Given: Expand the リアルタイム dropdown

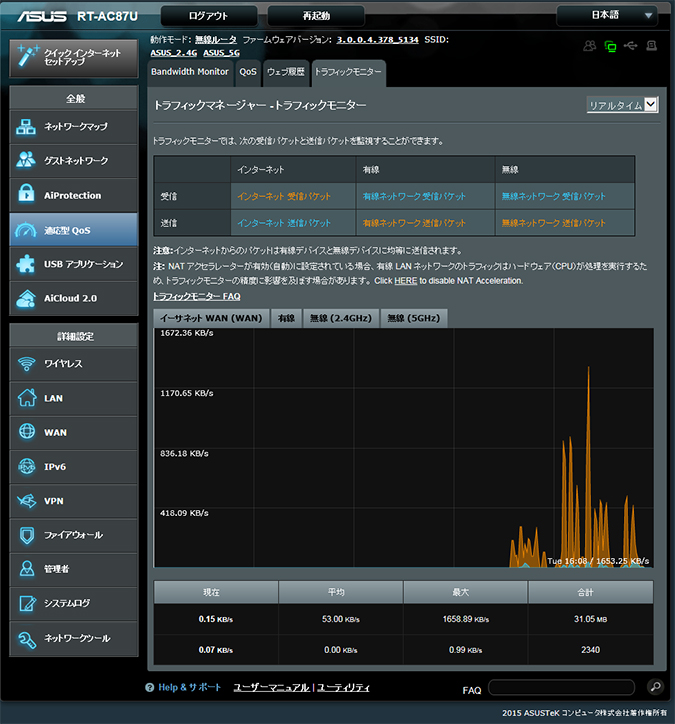Looking at the screenshot, I should (621, 105).
